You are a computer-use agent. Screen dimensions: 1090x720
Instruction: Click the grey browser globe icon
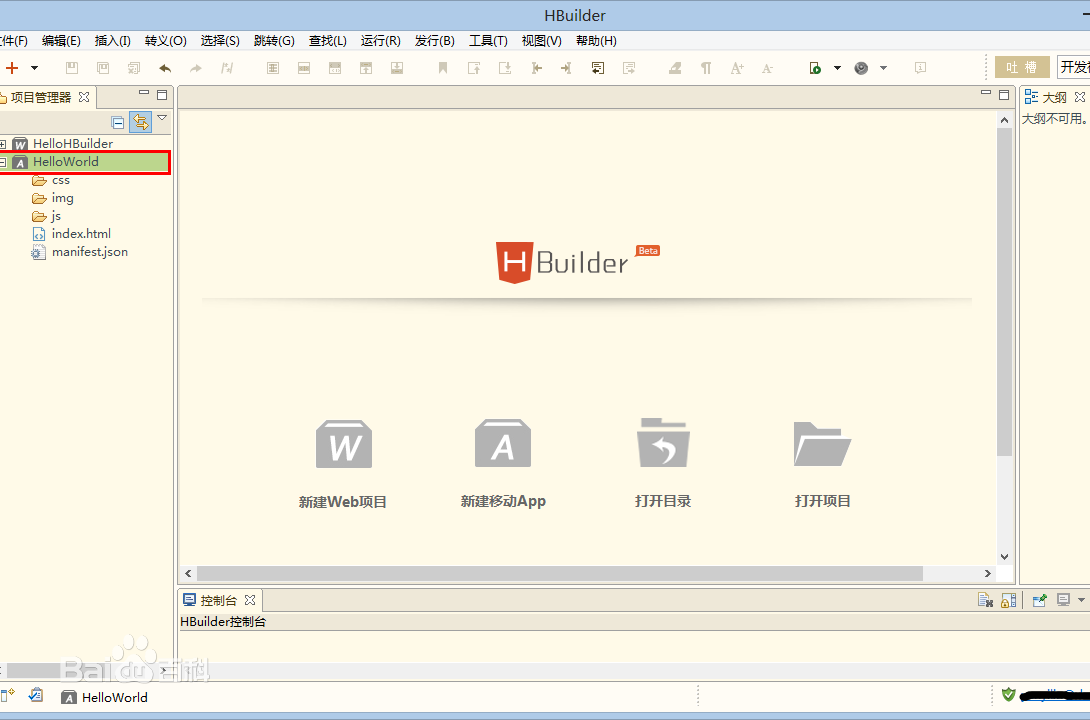point(861,67)
